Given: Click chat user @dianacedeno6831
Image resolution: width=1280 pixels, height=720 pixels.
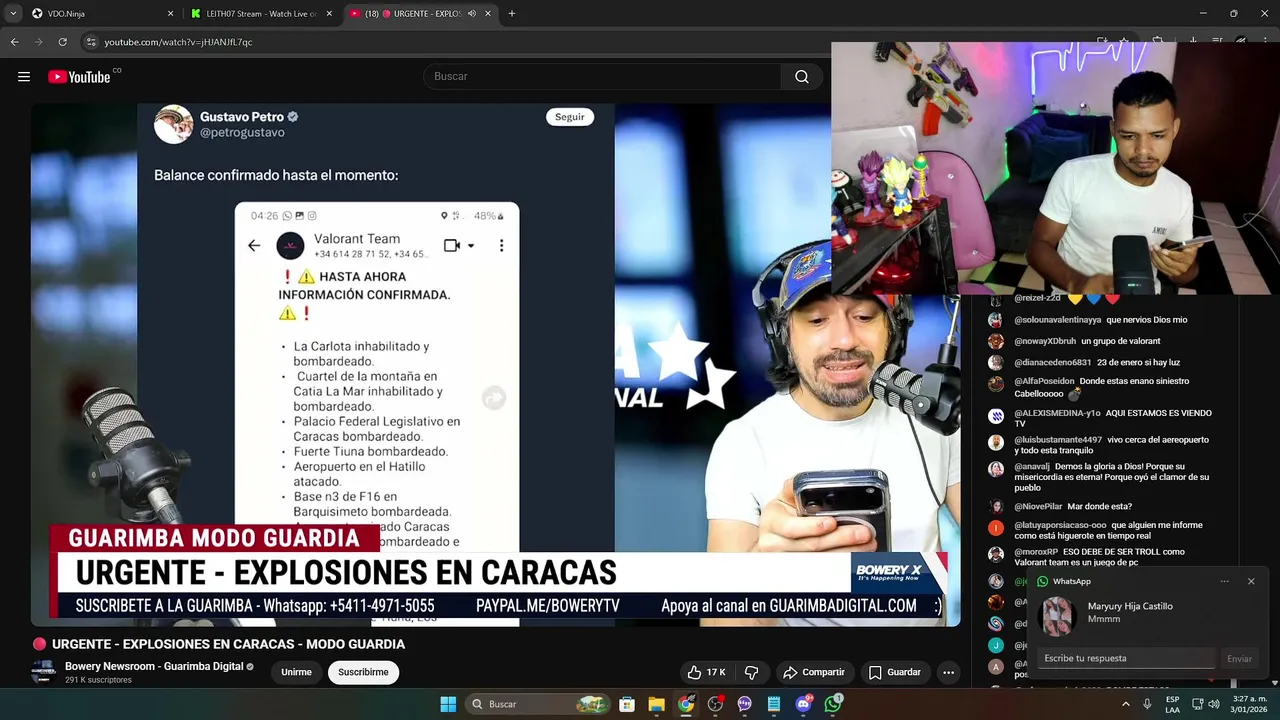Looking at the screenshot, I should pos(1053,362).
